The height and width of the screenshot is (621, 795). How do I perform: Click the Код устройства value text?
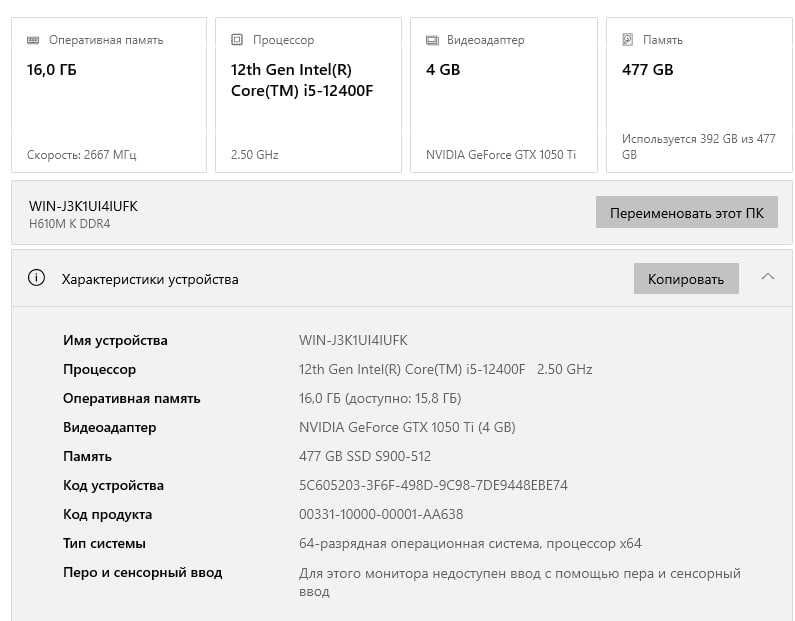(433, 486)
